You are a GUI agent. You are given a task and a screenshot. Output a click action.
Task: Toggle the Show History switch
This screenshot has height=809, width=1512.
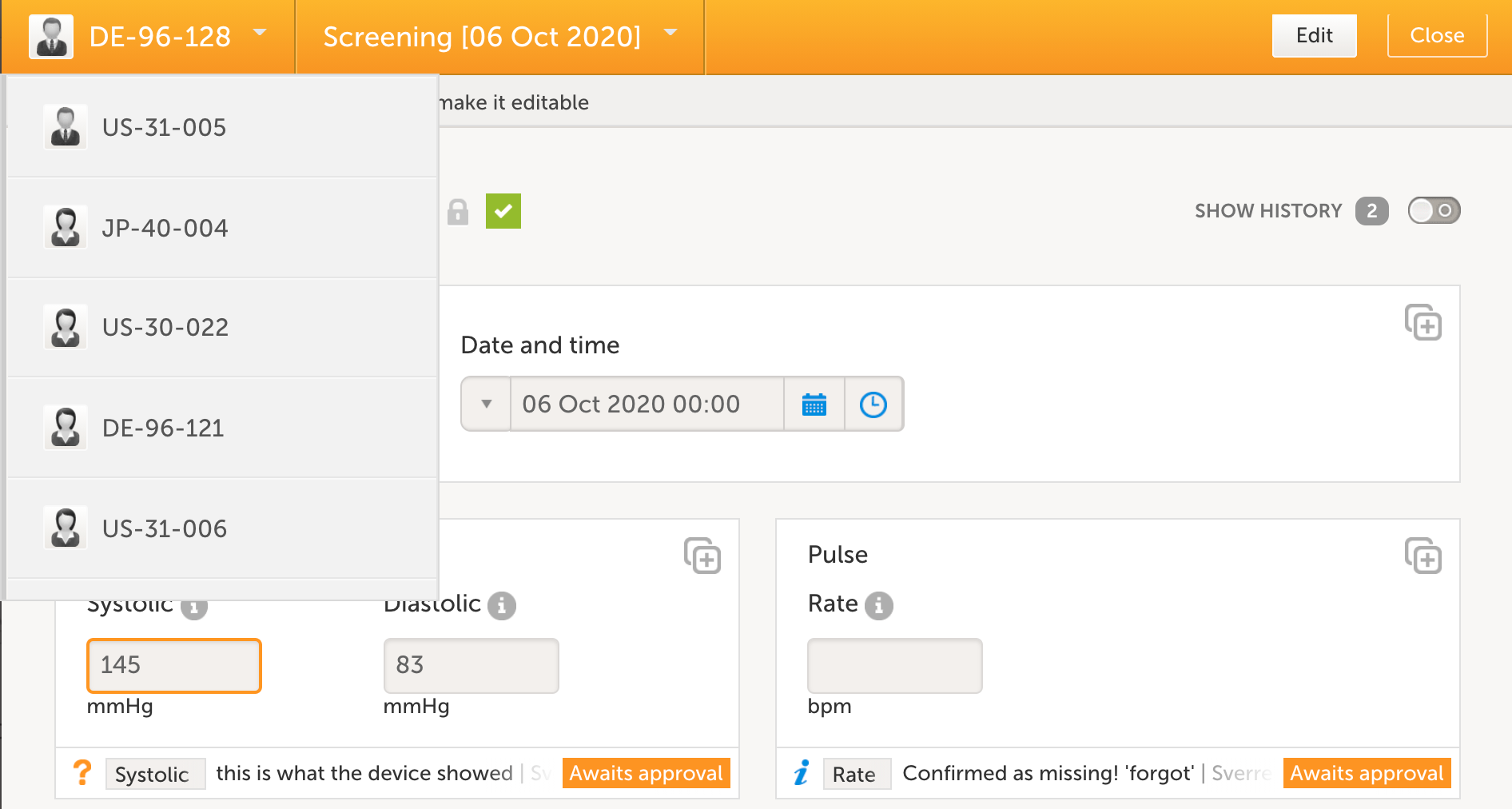[1434, 211]
